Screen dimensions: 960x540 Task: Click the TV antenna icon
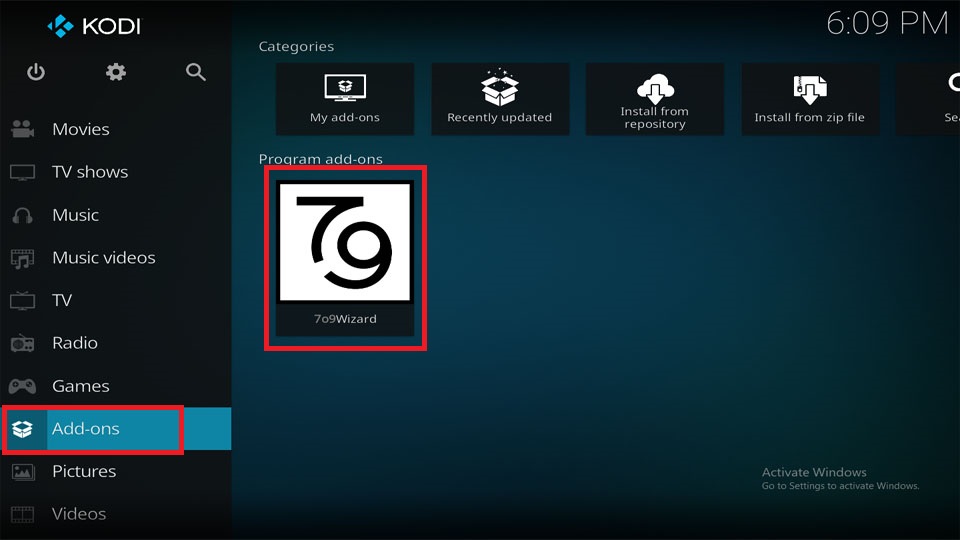point(23,300)
